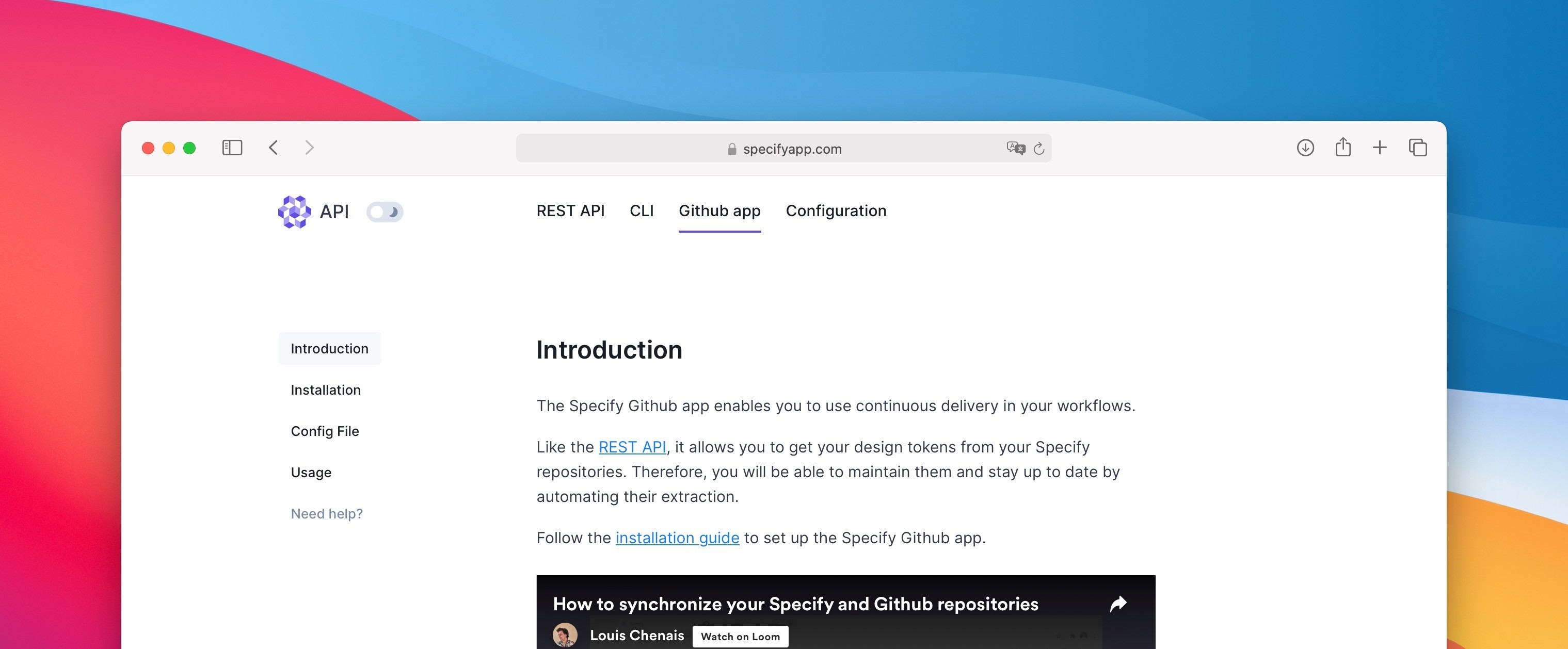Image resolution: width=1568 pixels, height=649 pixels.
Task: Open the REST API tab
Action: click(x=570, y=210)
